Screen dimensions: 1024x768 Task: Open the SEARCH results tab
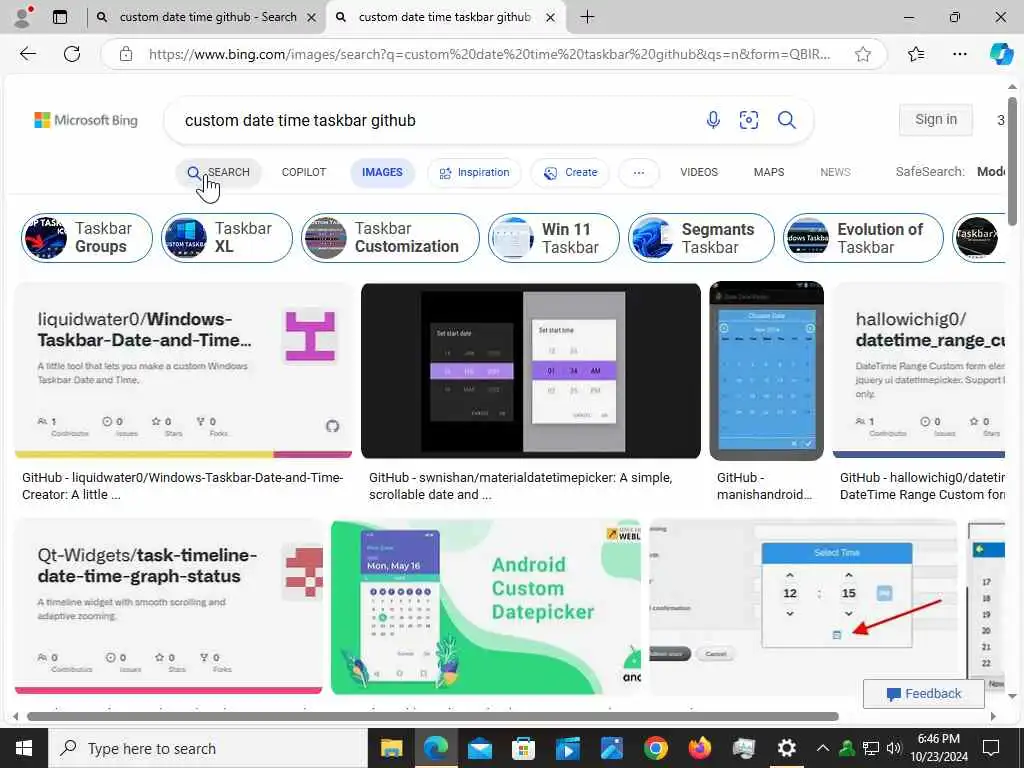pyautogui.click(x=218, y=172)
